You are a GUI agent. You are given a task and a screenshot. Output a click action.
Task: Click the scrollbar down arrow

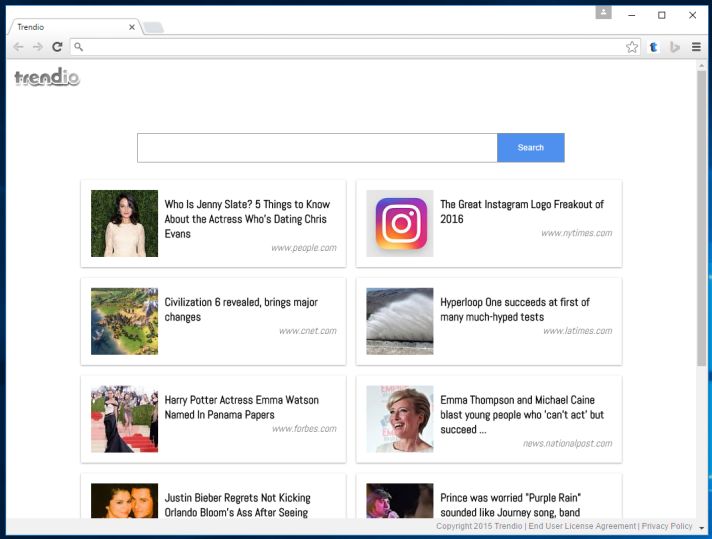(x=702, y=528)
